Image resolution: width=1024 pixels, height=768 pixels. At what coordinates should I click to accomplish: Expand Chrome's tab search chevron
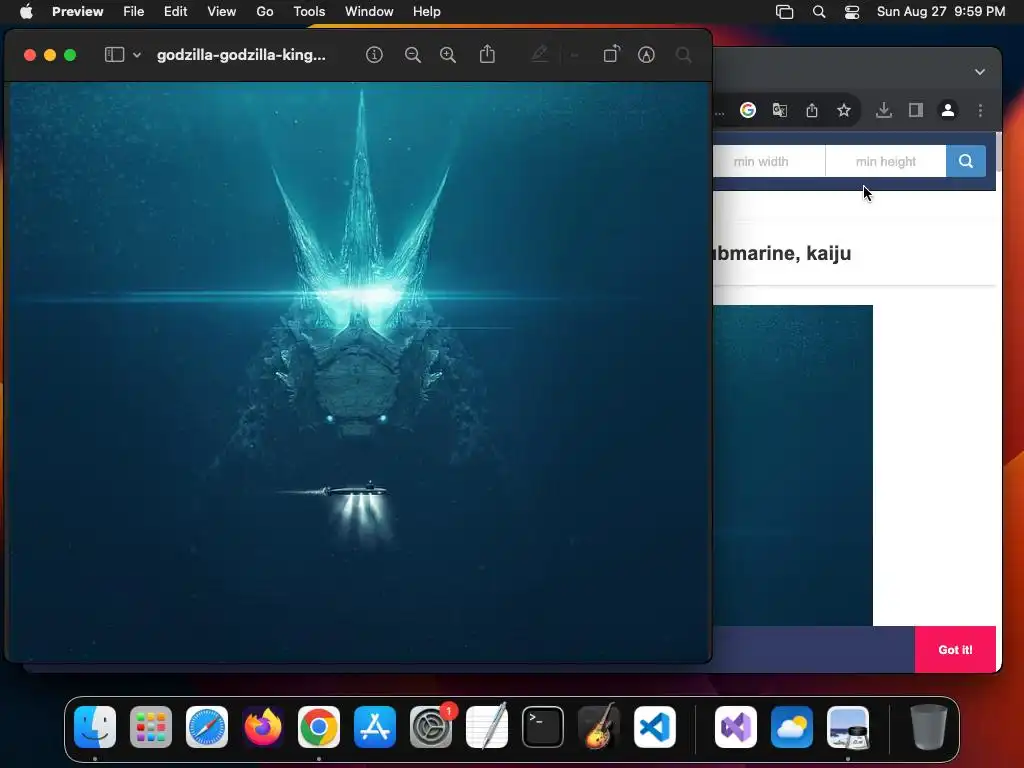(980, 72)
